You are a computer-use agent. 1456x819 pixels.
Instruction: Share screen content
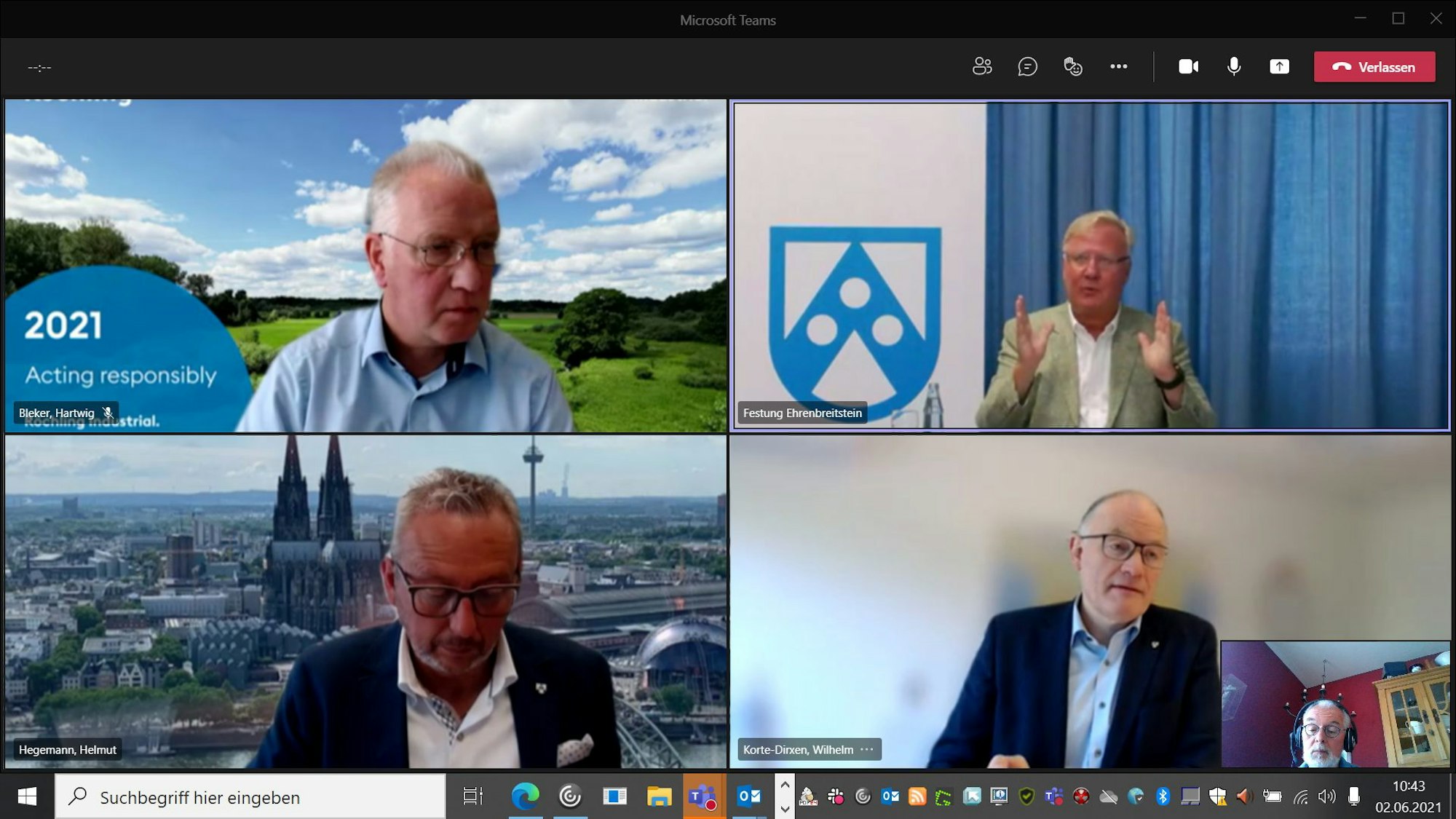click(1279, 66)
